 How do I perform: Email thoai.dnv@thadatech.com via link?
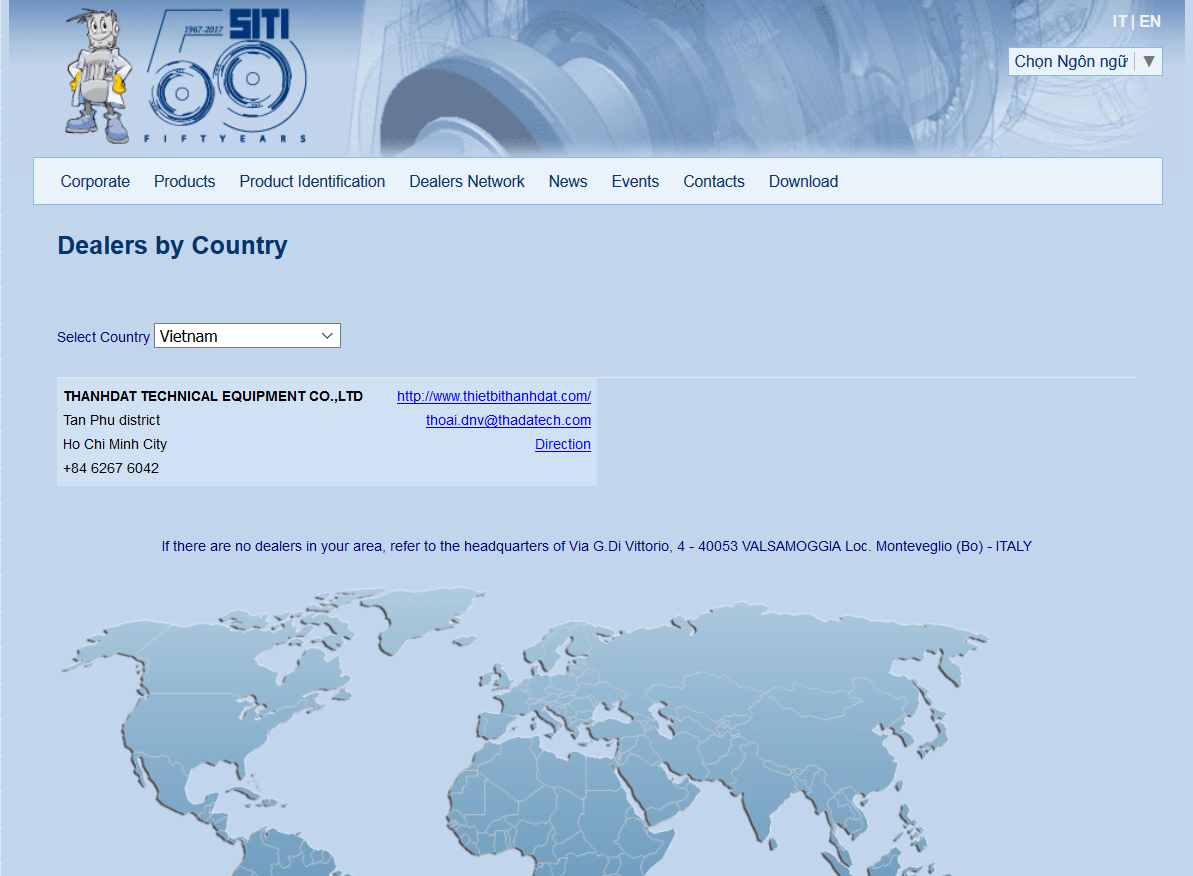pos(508,420)
